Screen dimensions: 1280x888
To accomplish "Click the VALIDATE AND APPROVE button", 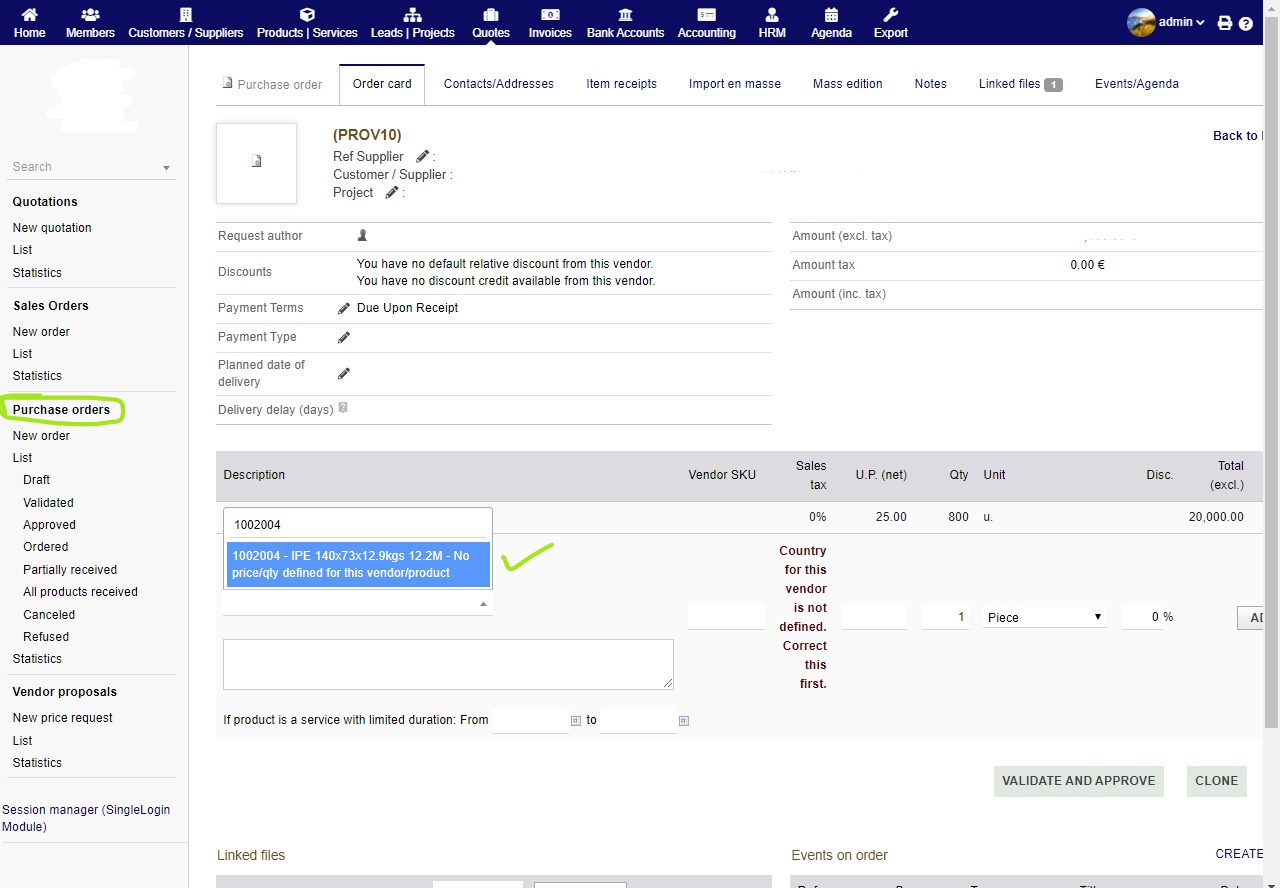I will click(1078, 781).
